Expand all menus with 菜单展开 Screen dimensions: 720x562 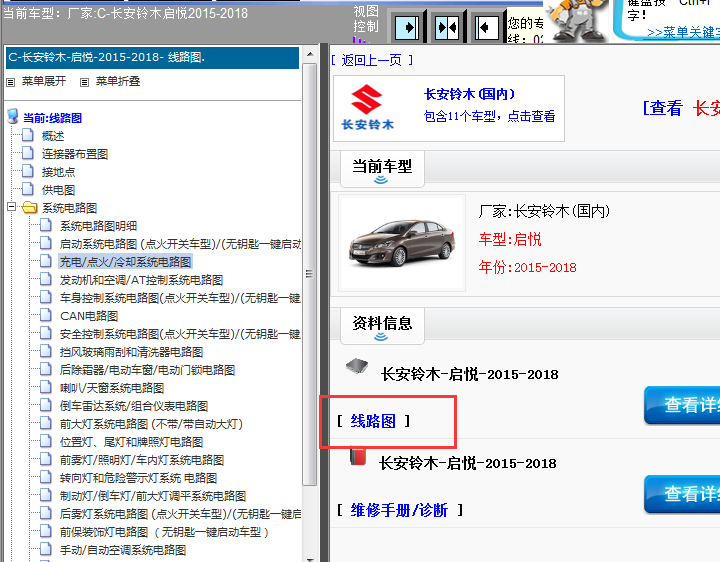tap(44, 82)
